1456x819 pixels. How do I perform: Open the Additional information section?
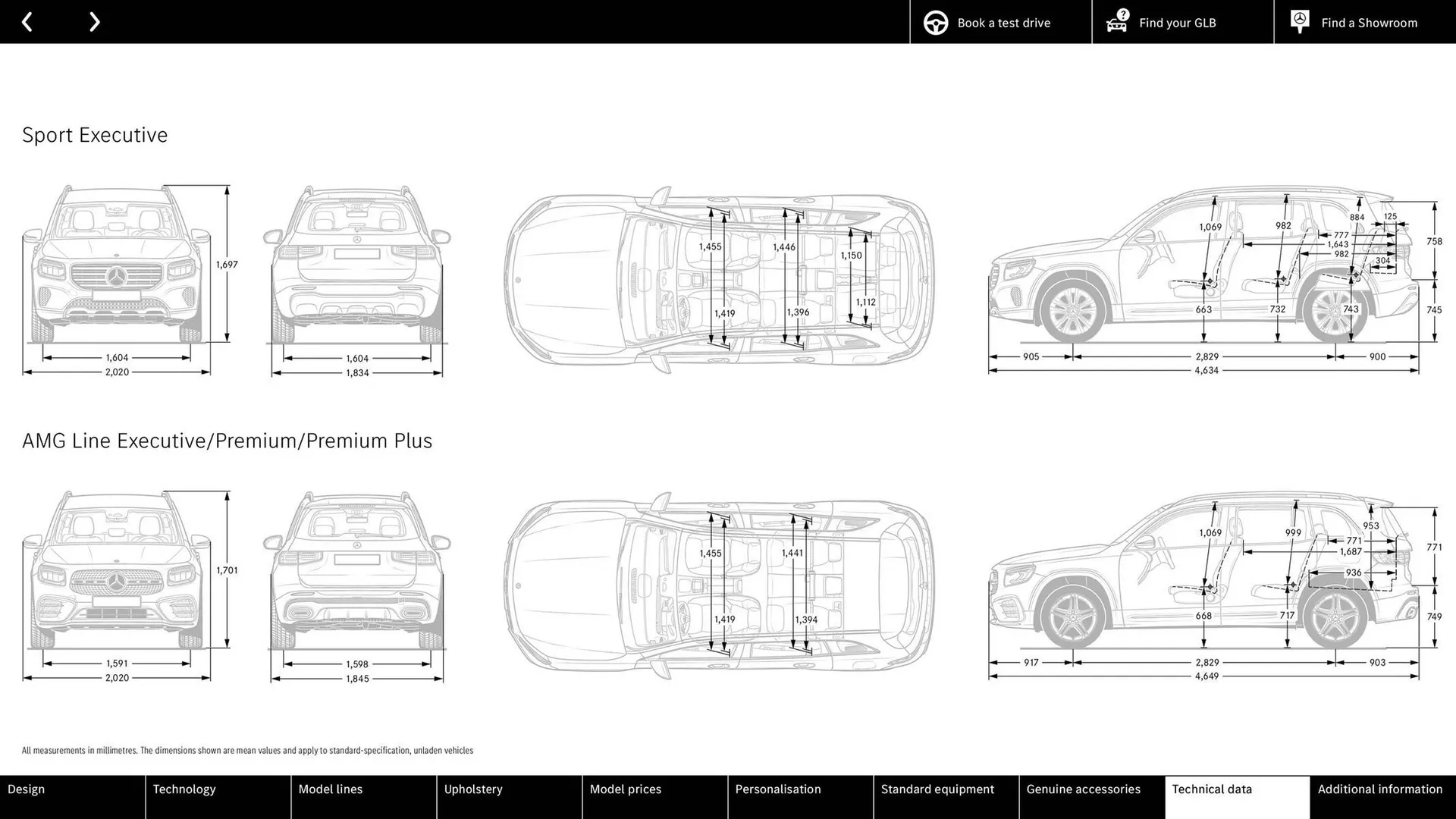(x=1380, y=789)
